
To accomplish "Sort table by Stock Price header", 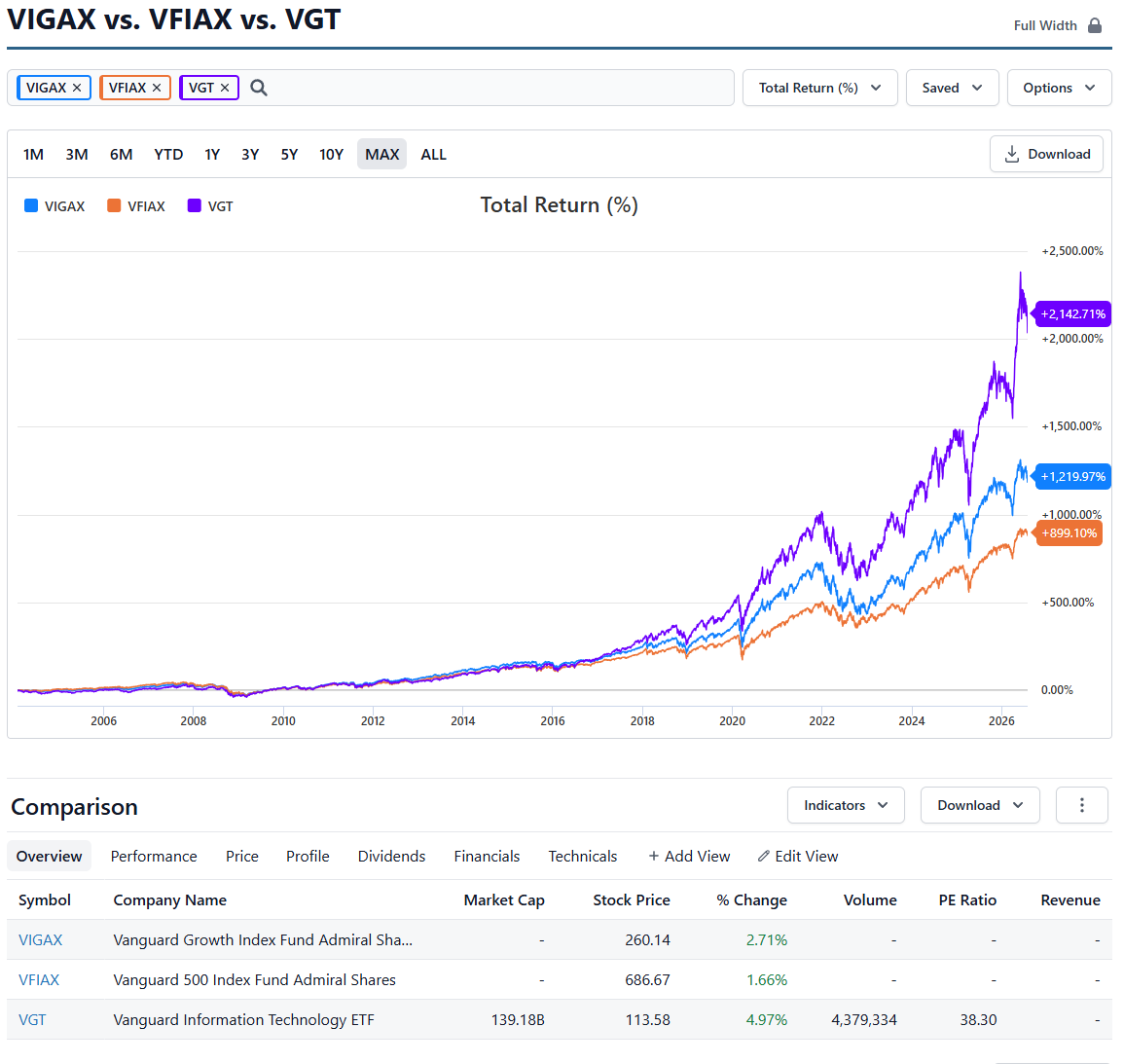I will (x=632, y=899).
